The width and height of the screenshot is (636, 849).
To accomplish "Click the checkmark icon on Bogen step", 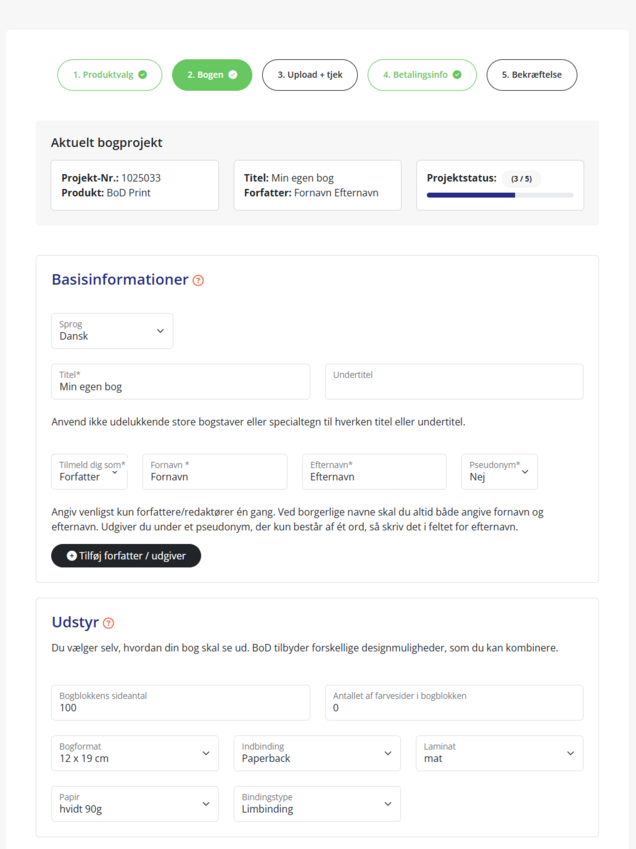I will tap(233, 75).
